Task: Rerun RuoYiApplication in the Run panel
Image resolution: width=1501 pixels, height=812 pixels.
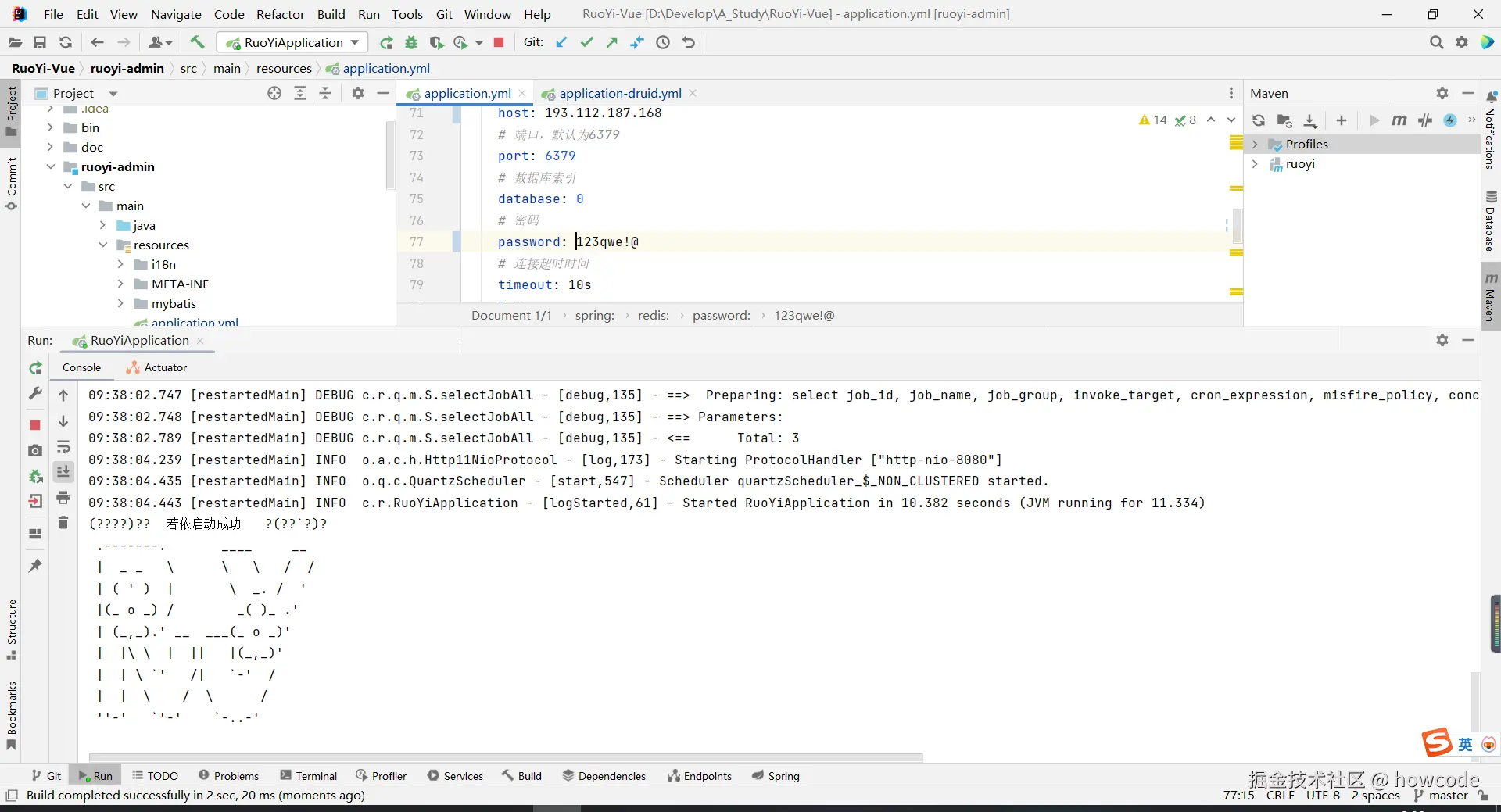Action: coord(35,368)
